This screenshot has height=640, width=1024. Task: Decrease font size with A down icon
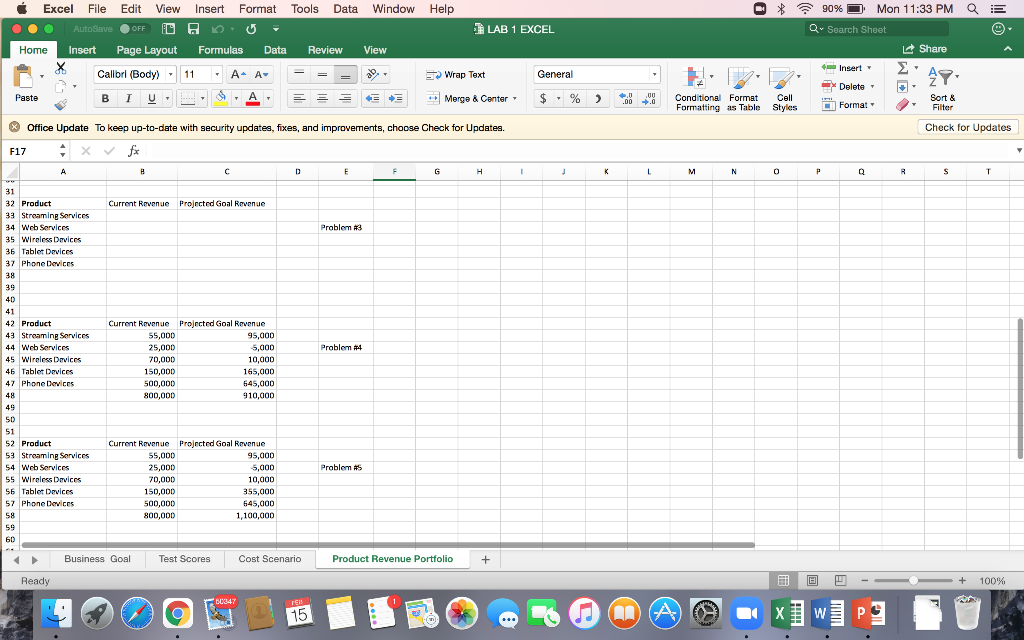pyautogui.click(x=261, y=74)
